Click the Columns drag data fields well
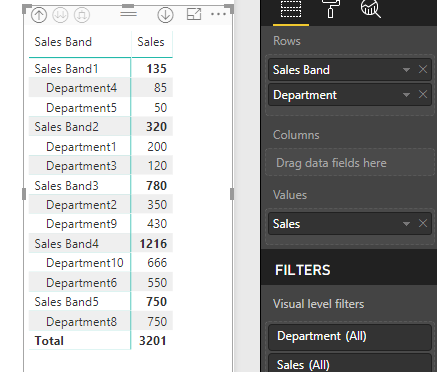437x372 pixels. point(350,163)
